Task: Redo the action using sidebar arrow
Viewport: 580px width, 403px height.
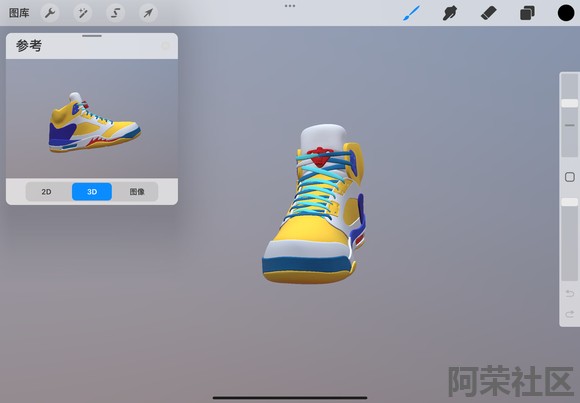Action: [x=570, y=315]
